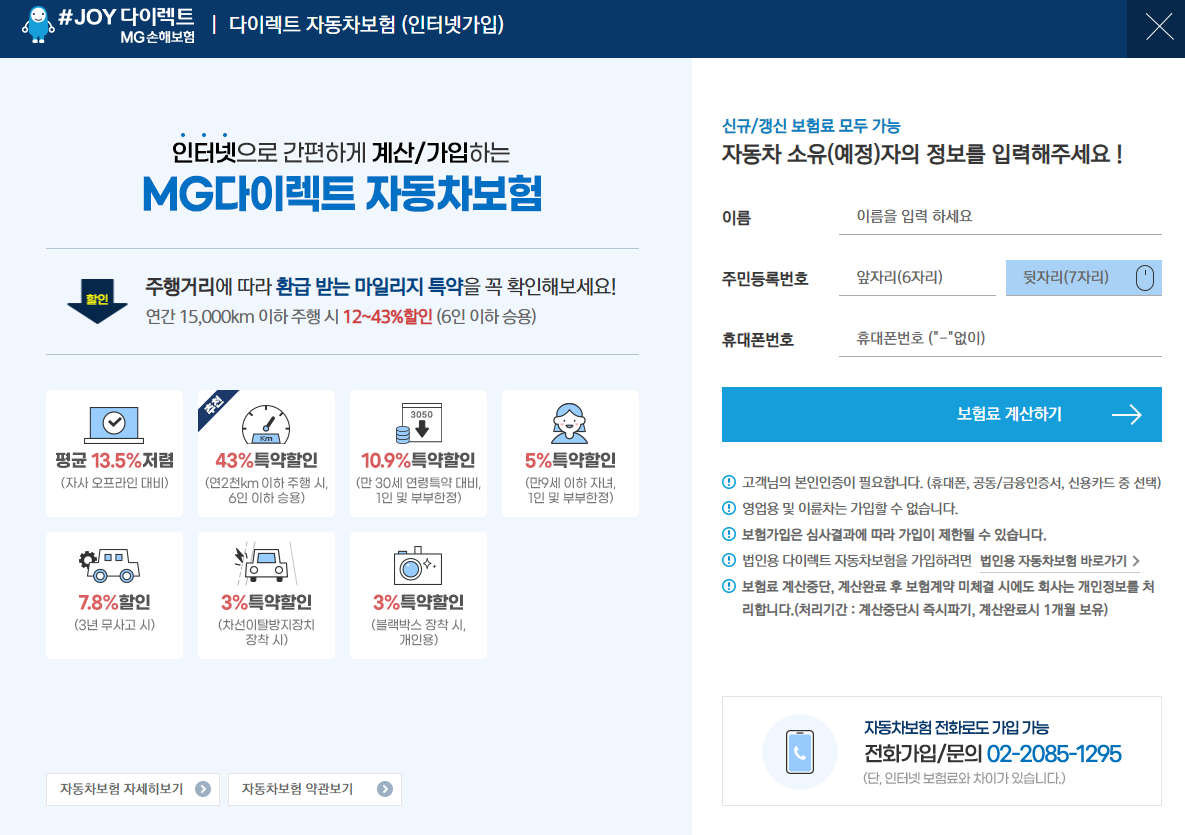The width and height of the screenshot is (1185, 835).
Task: Click the car with gear icon for 7.8% 할인
Action: pos(110,565)
